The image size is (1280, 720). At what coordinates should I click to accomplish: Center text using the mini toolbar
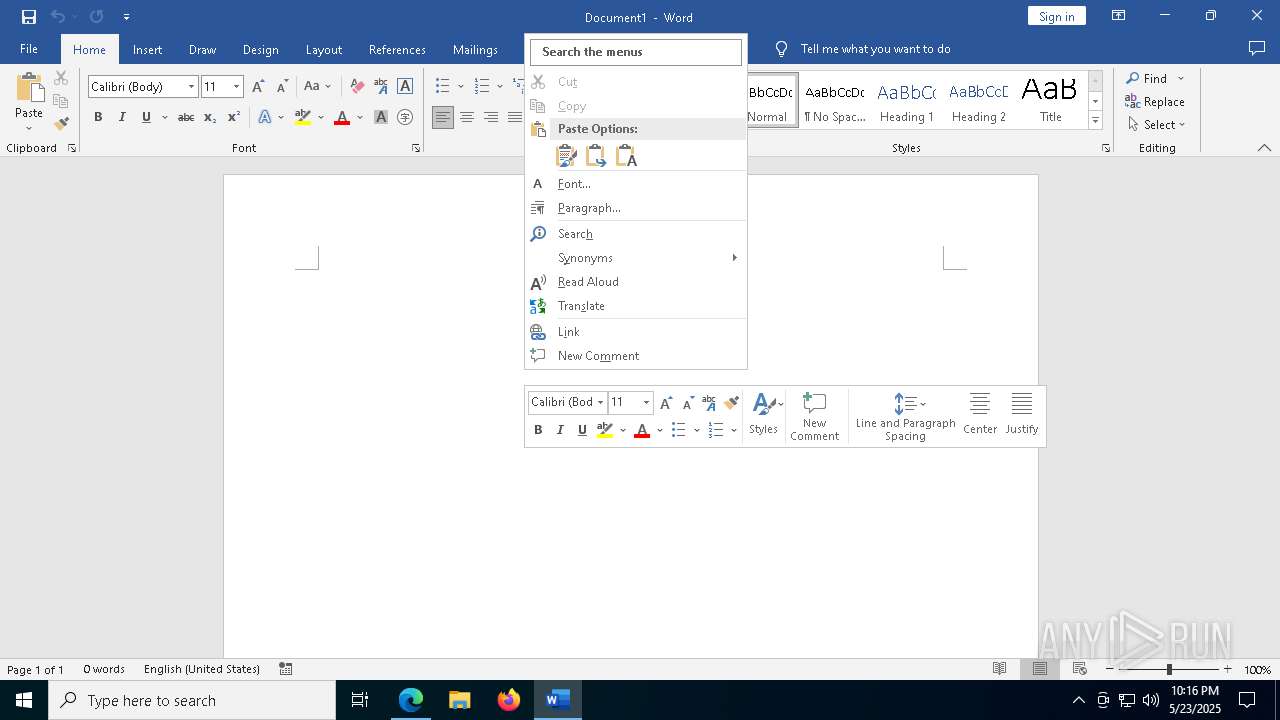980,414
